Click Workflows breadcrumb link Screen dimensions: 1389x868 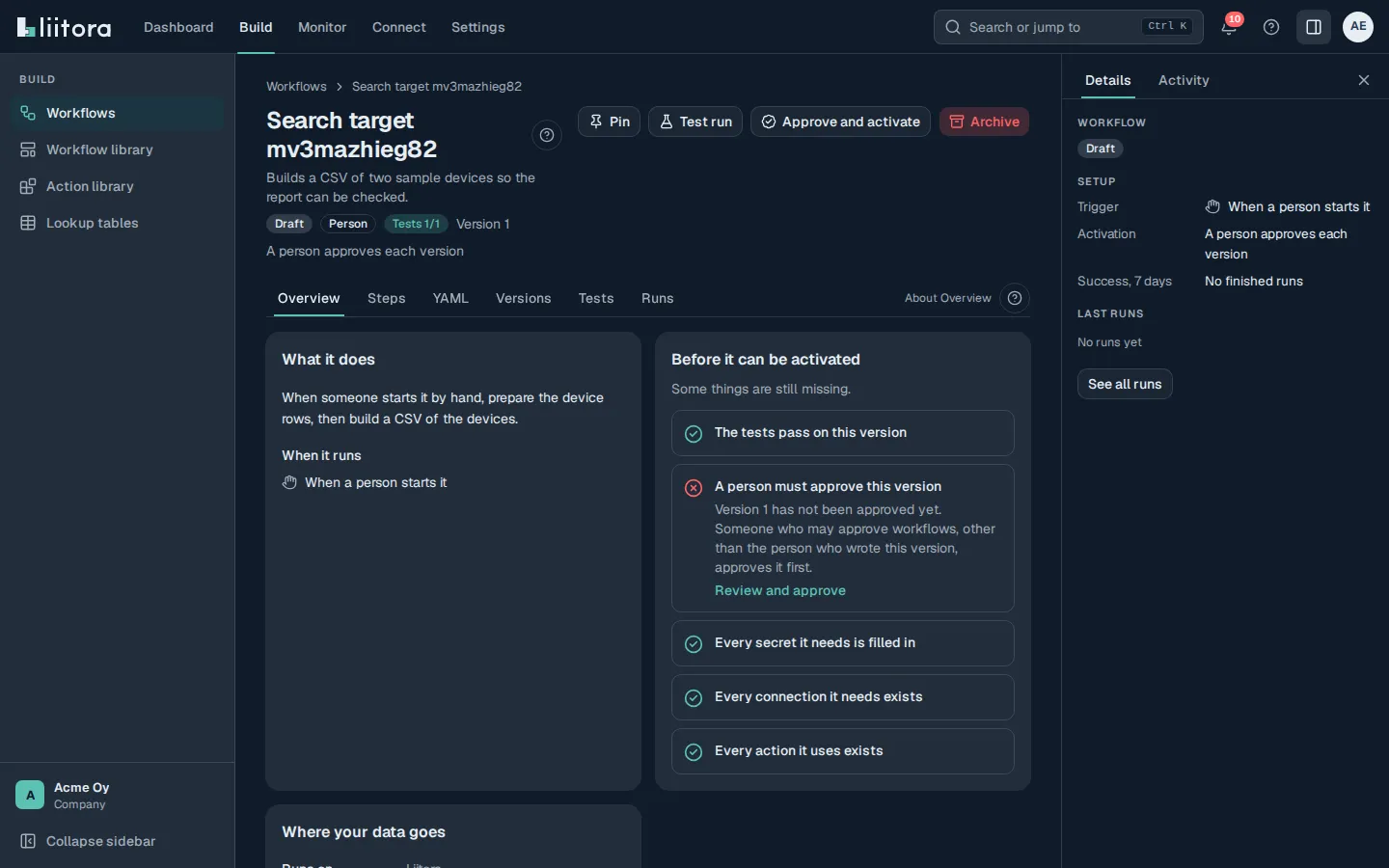pyautogui.click(x=296, y=86)
